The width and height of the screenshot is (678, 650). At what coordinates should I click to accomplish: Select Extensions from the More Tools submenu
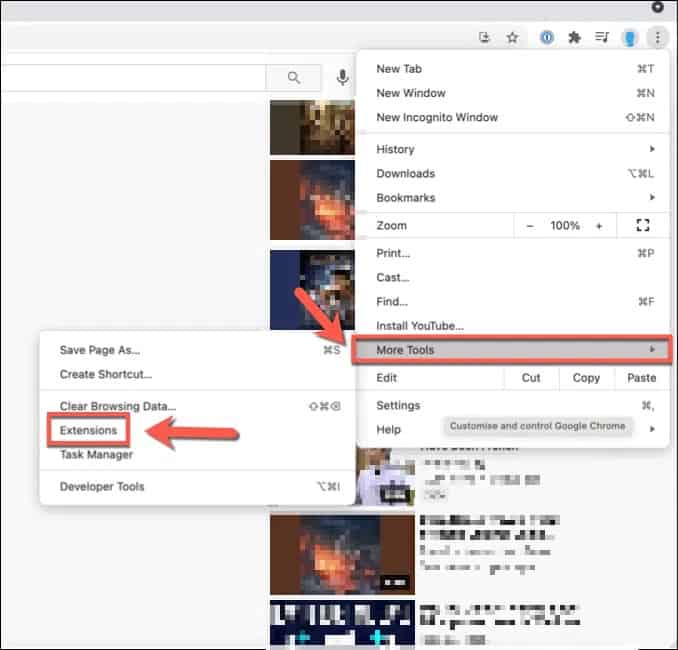(88, 430)
